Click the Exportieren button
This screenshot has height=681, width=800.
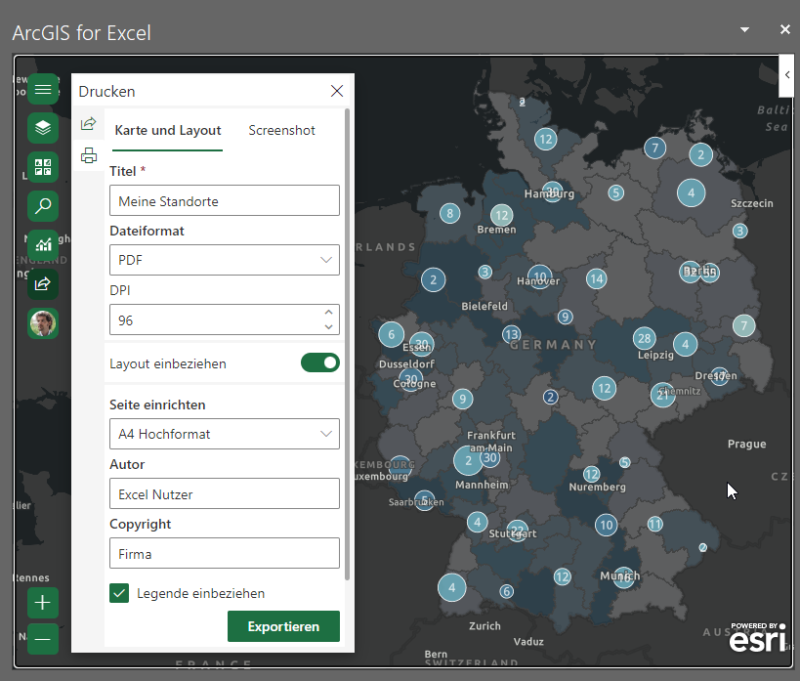click(283, 625)
